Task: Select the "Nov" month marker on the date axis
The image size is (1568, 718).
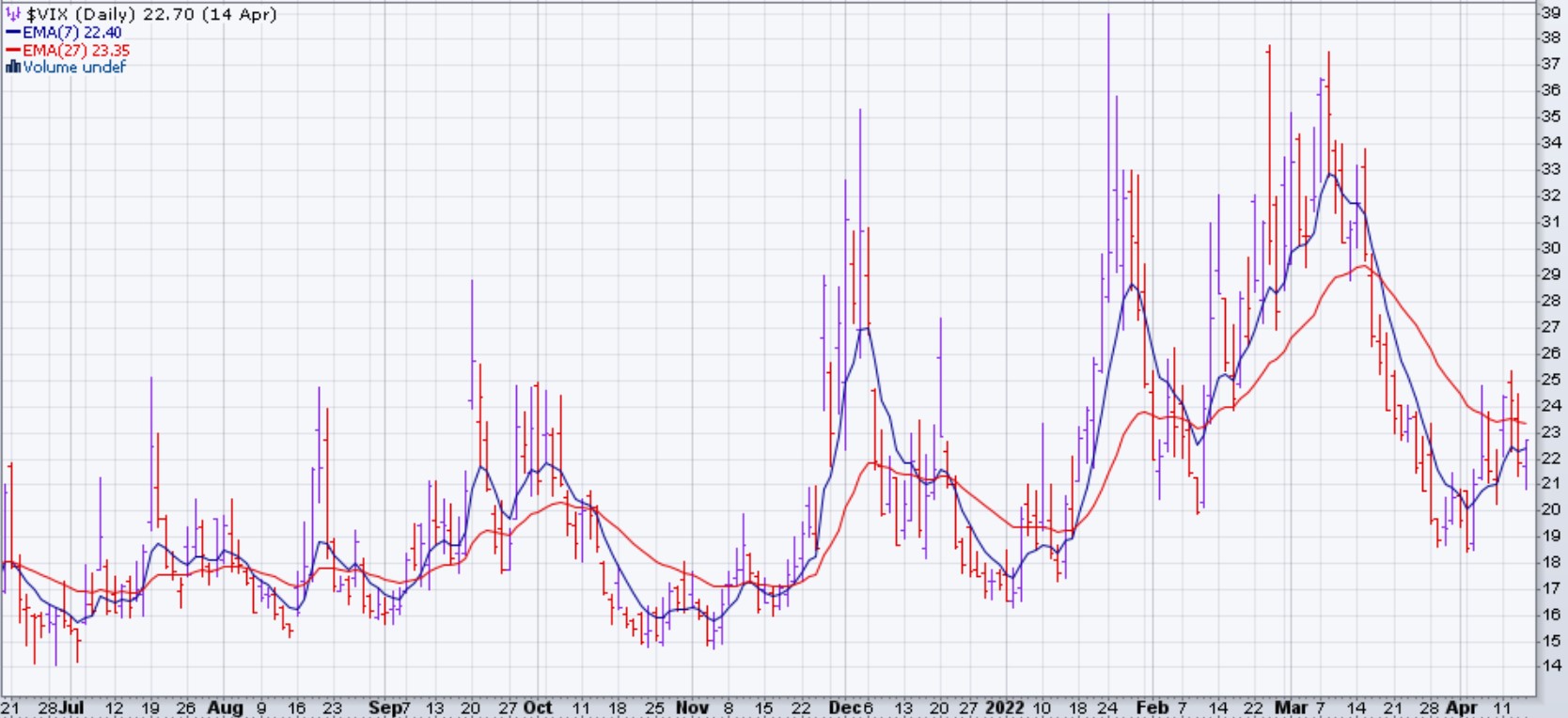Action: (x=692, y=707)
